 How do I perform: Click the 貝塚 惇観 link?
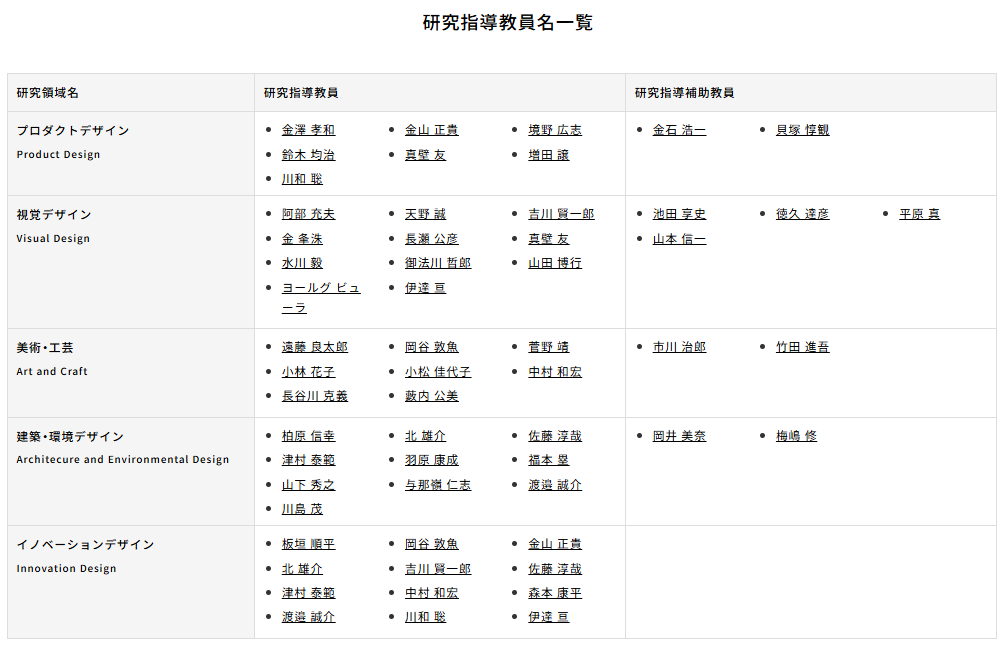(802, 130)
